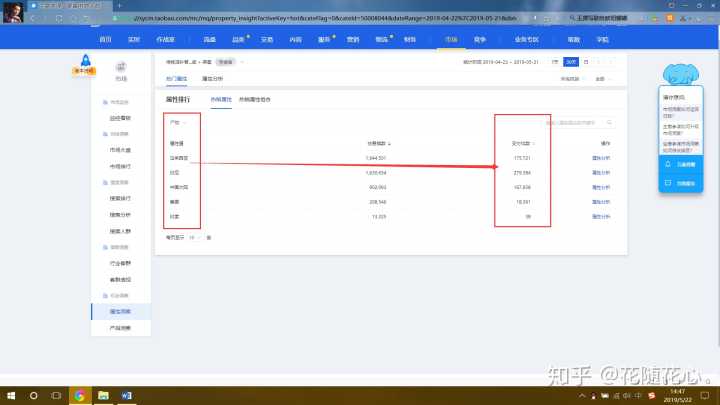
Task: Click the bell icon in the assistant panel
Action: 668,164
